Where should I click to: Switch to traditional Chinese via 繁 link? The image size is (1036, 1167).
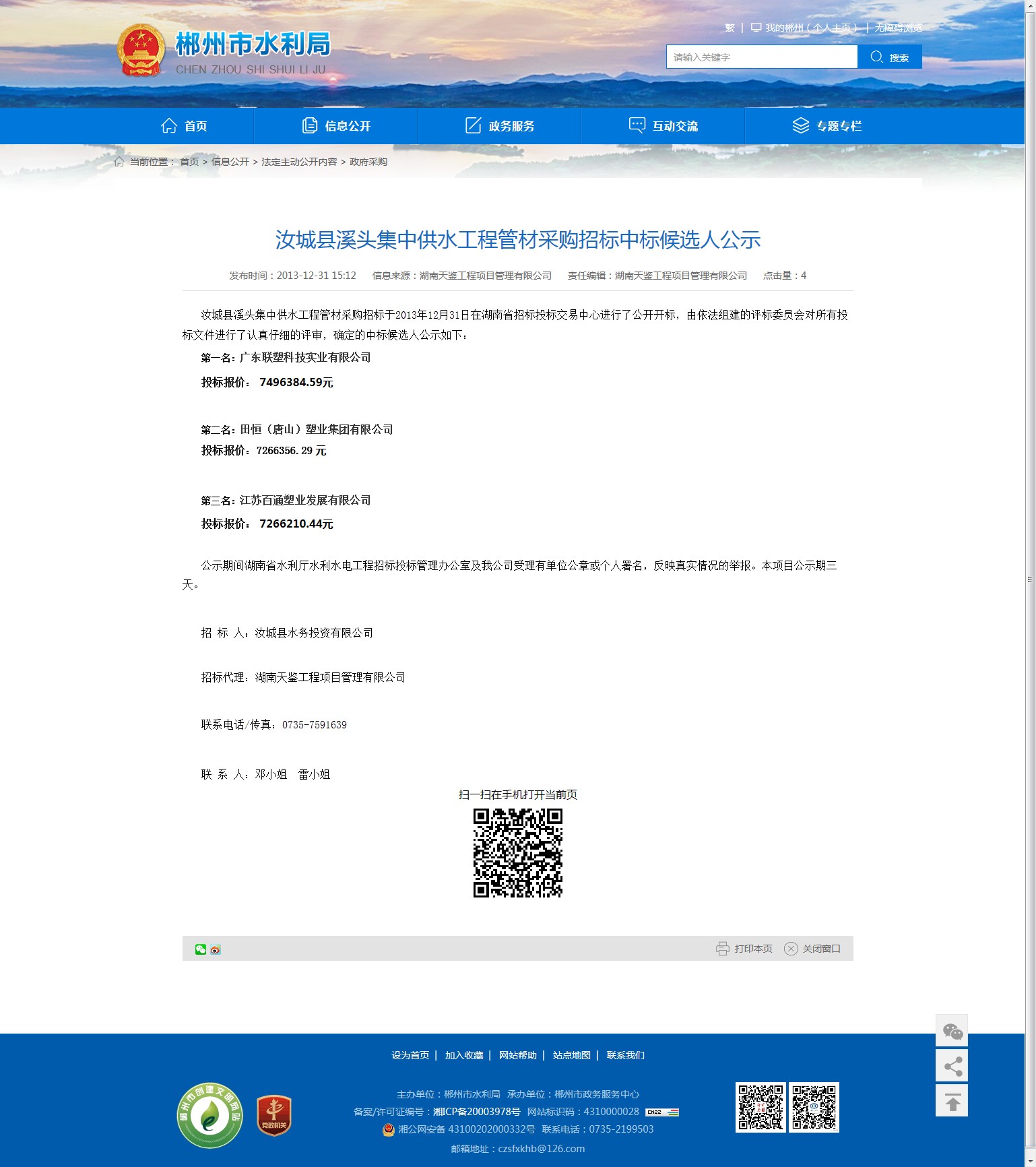pyautogui.click(x=730, y=28)
